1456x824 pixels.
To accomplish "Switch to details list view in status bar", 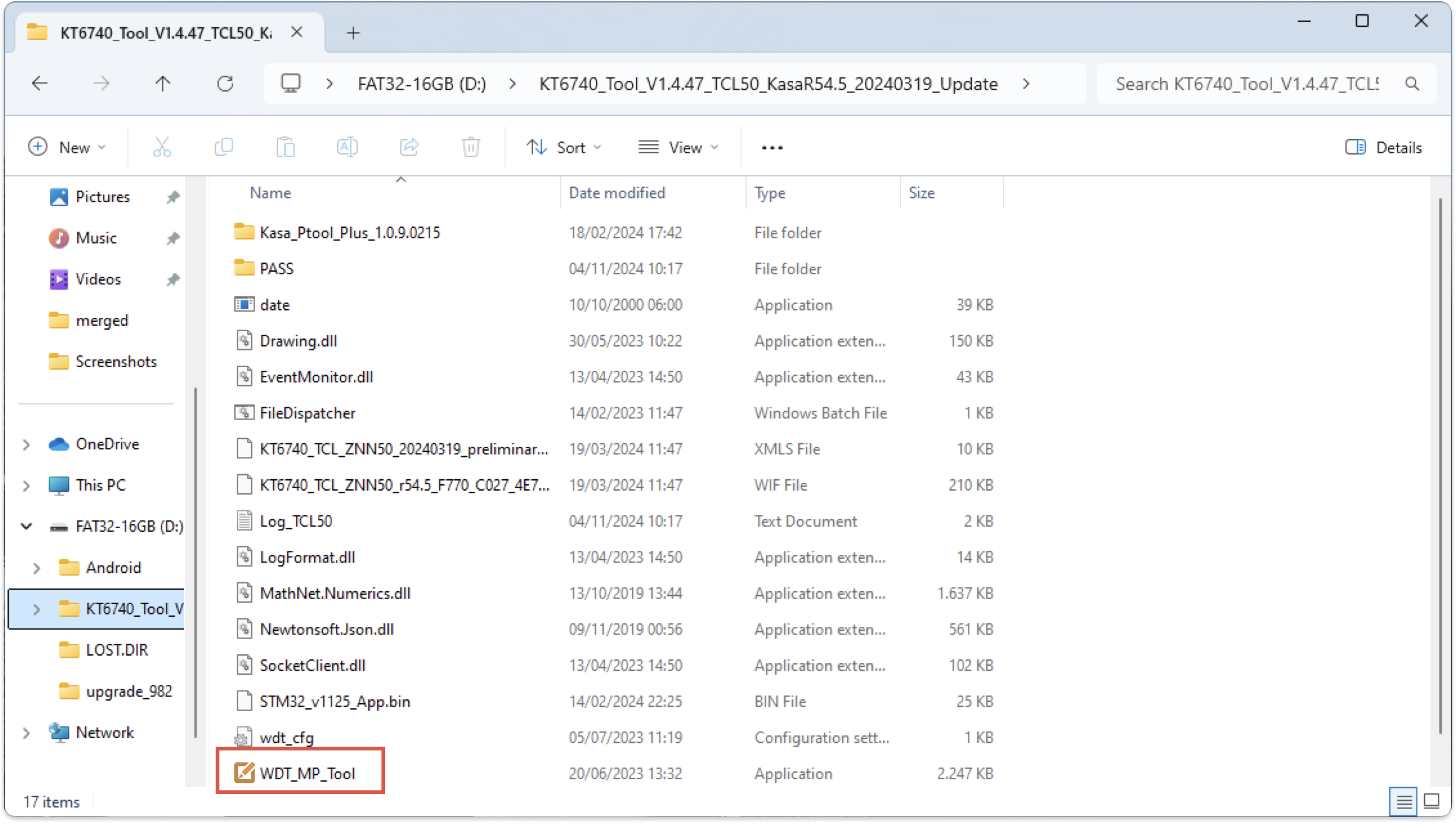I will click(1404, 801).
